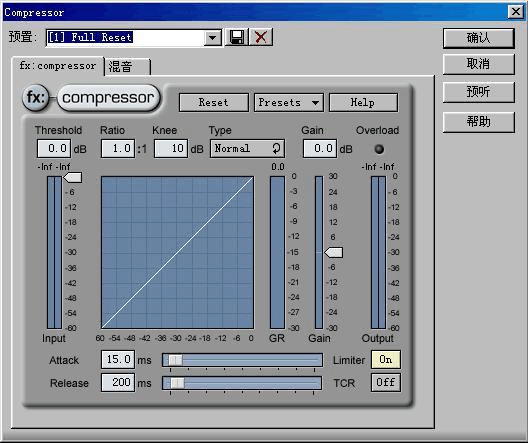Click the gain arrow handle beside Gain meter
528x443 pixels.
[334, 252]
